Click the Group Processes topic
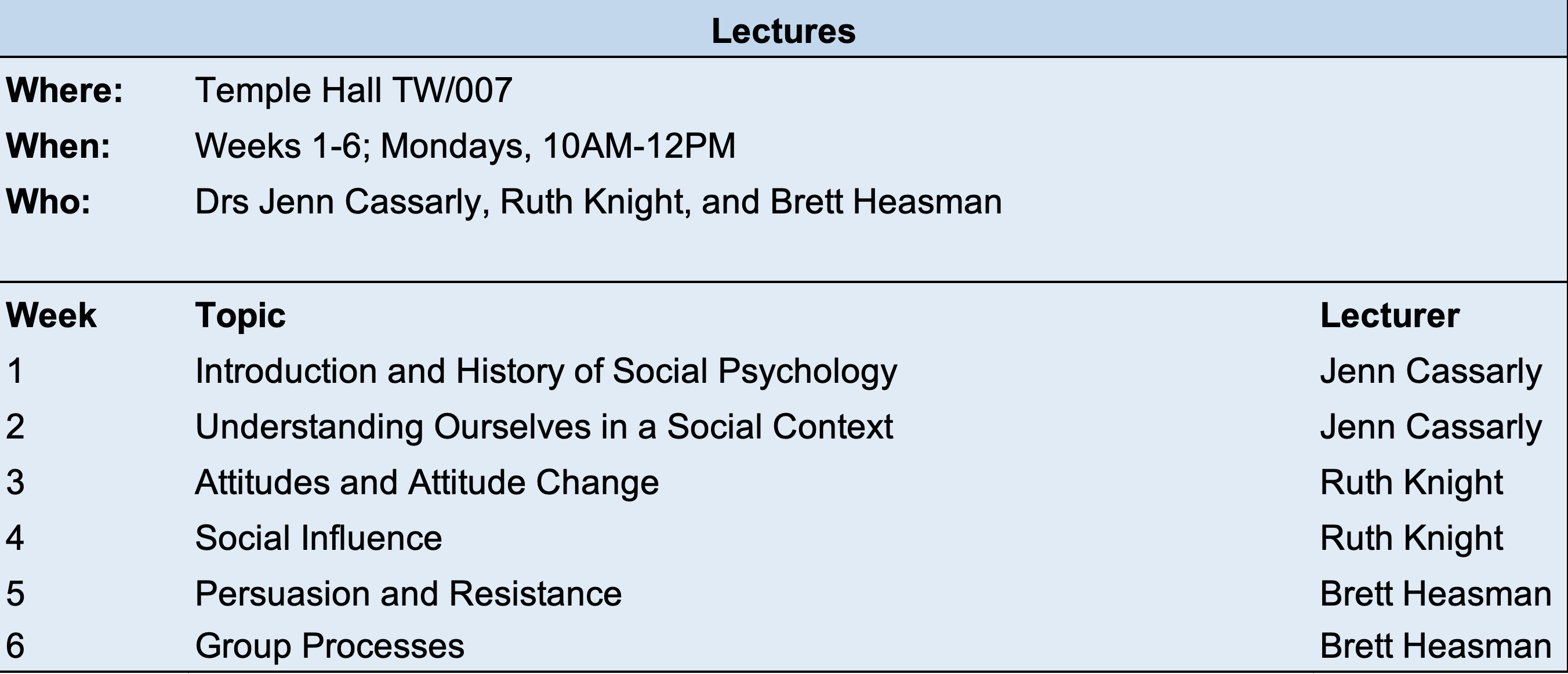 tap(329, 646)
